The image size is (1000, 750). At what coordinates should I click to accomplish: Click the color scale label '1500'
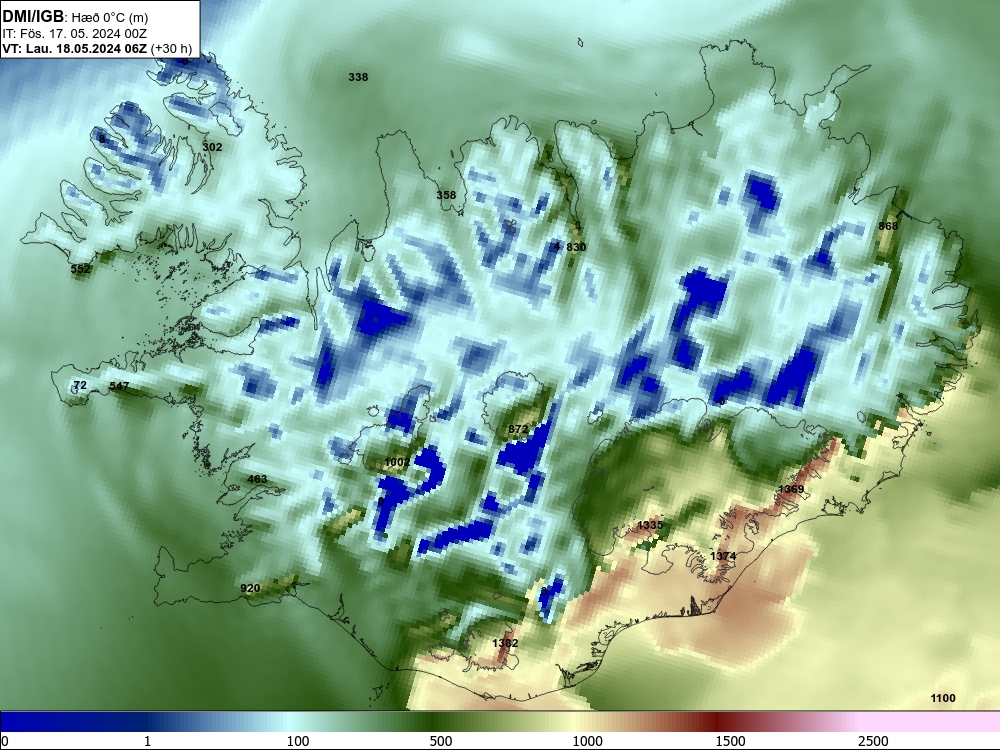[730, 741]
